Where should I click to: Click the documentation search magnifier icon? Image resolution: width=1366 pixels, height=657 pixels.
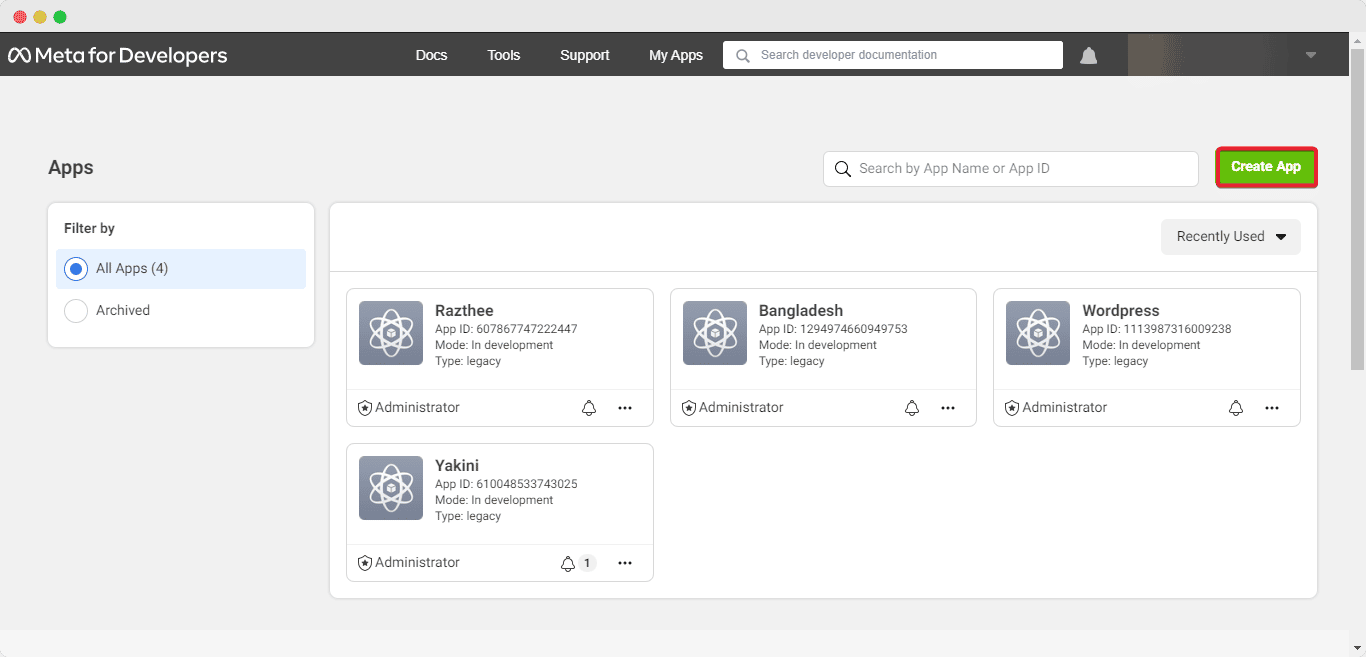(x=743, y=56)
